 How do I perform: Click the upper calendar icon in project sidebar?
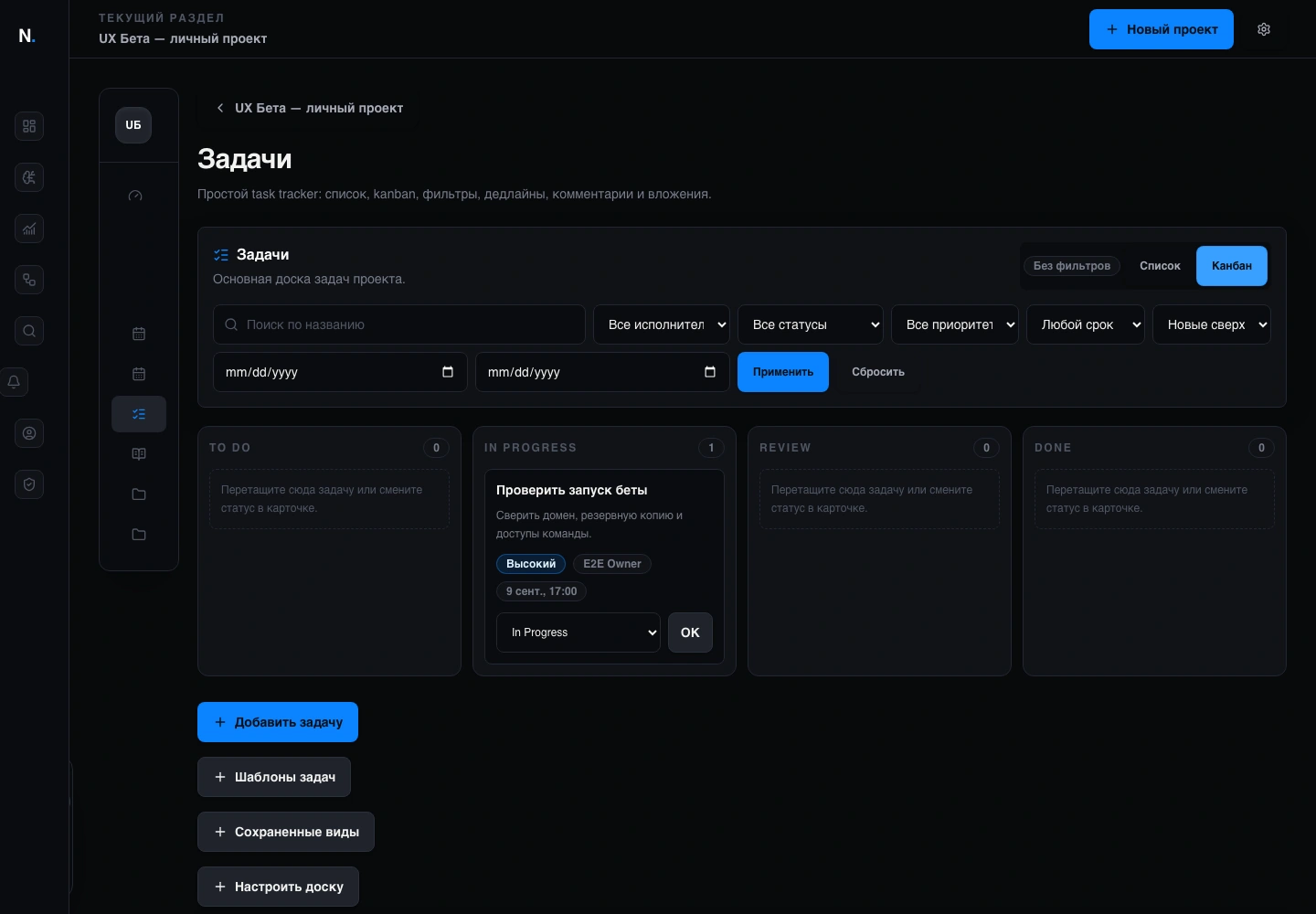coord(139,334)
